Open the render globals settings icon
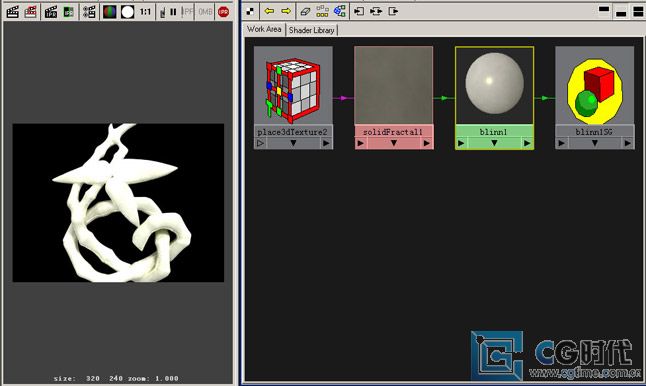The width and height of the screenshot is (646, 386). [89, 12]
